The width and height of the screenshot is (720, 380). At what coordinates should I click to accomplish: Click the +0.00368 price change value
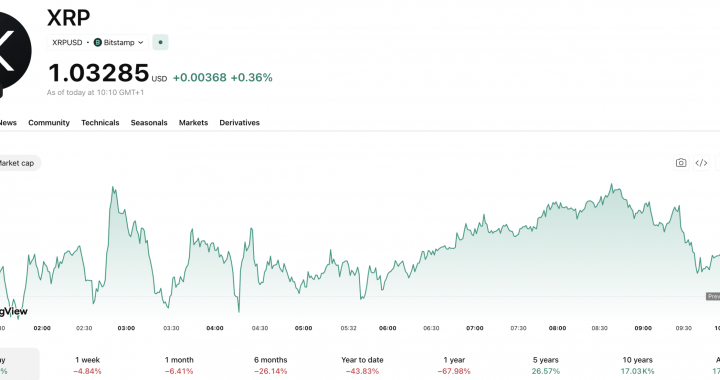200,77
